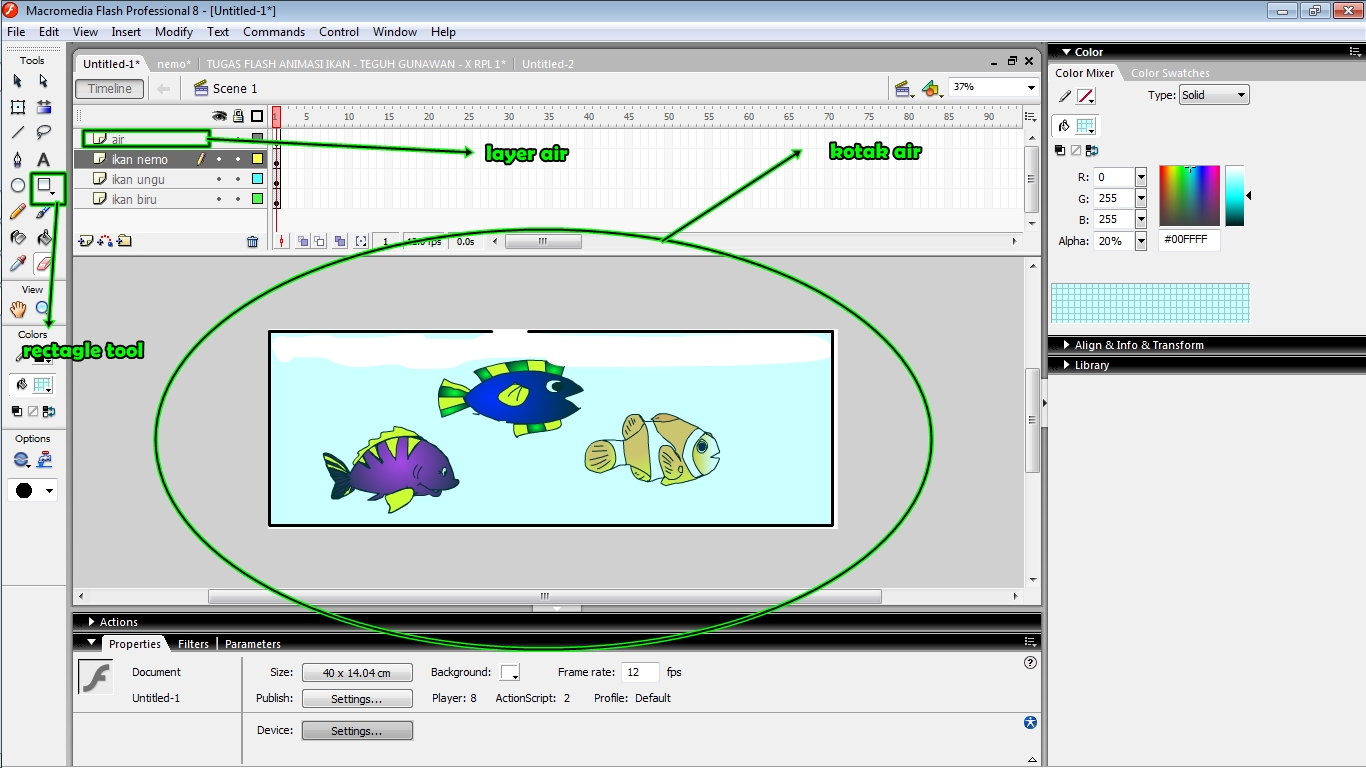Select the Ink Bottle tool

[18, 238]
